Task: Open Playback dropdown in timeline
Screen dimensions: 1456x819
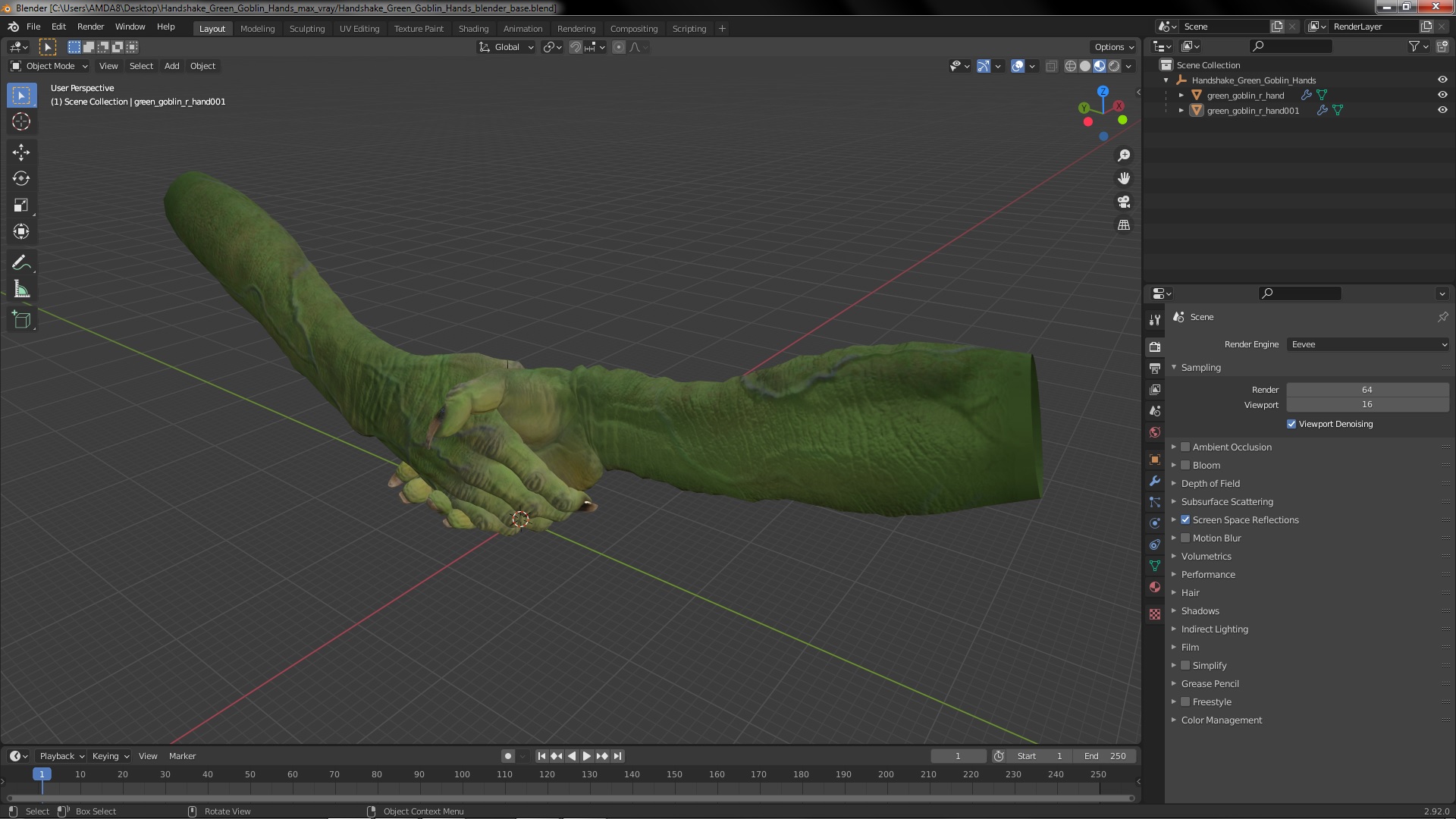Action: (61, 756)
